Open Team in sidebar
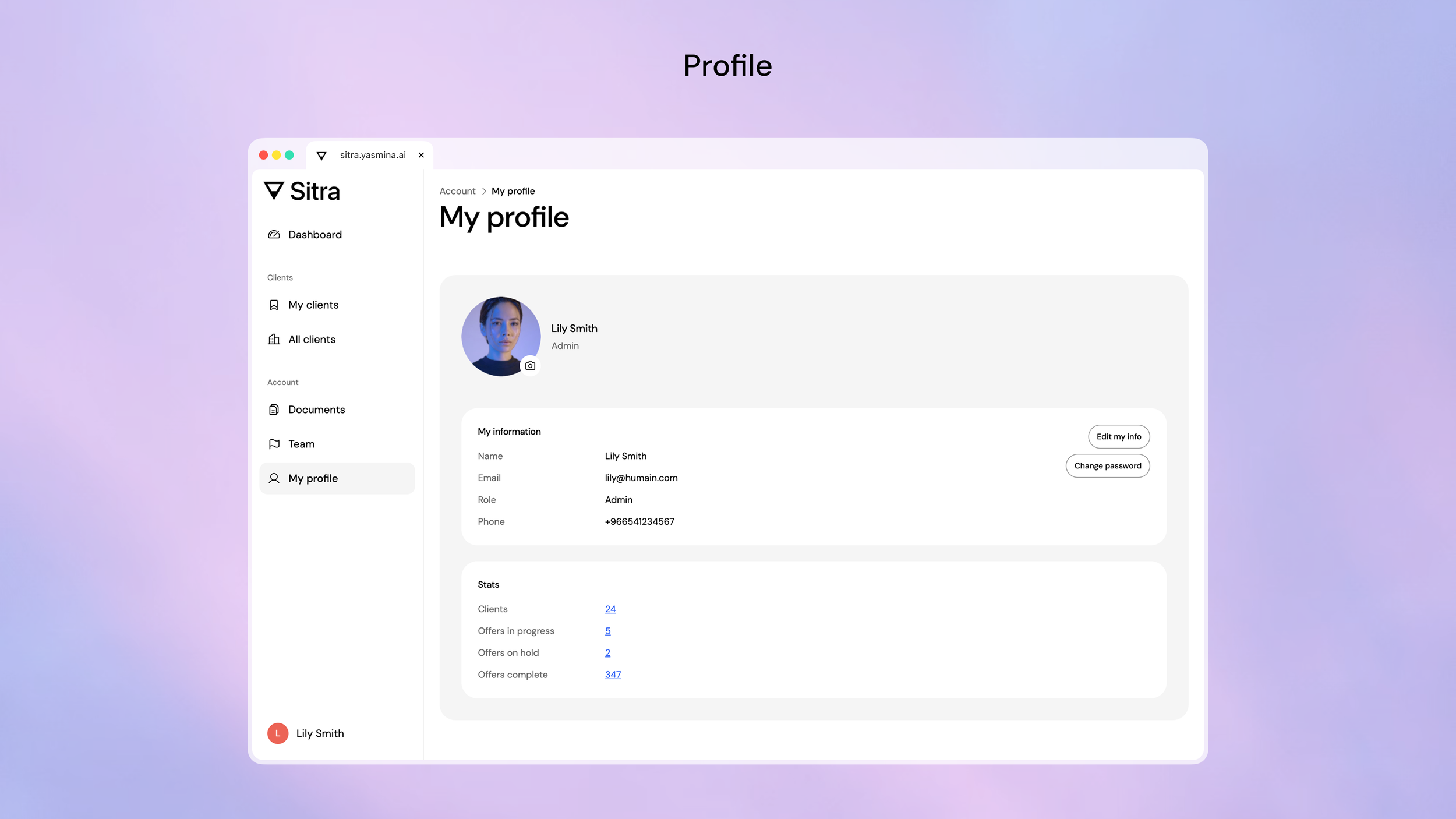Screen dimensions: 1456x819 point(337,444)
